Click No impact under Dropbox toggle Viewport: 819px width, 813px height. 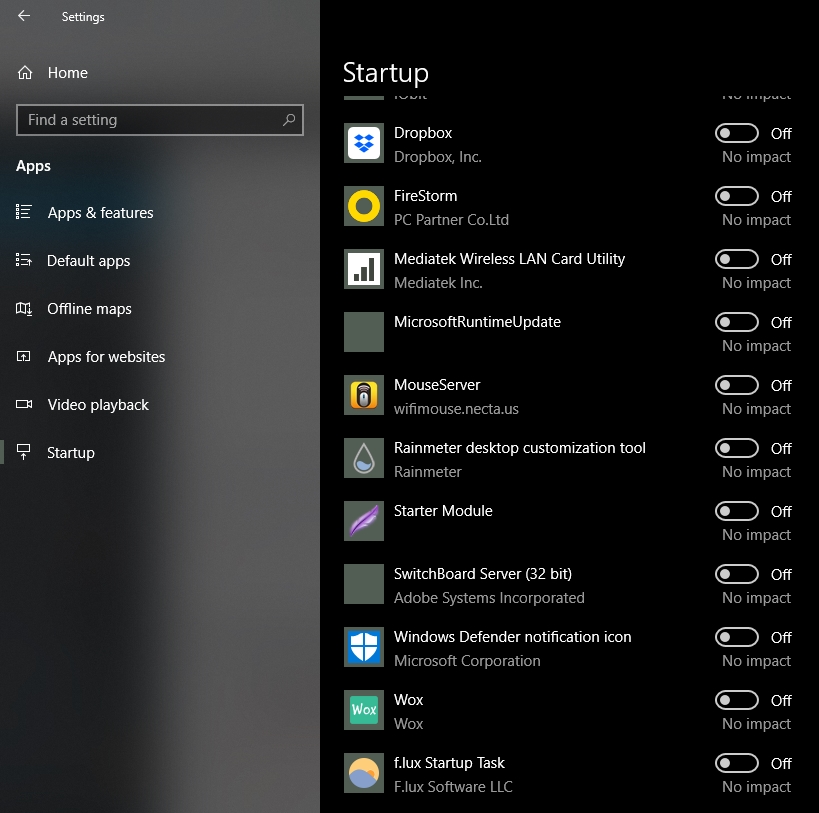(756, 157)
